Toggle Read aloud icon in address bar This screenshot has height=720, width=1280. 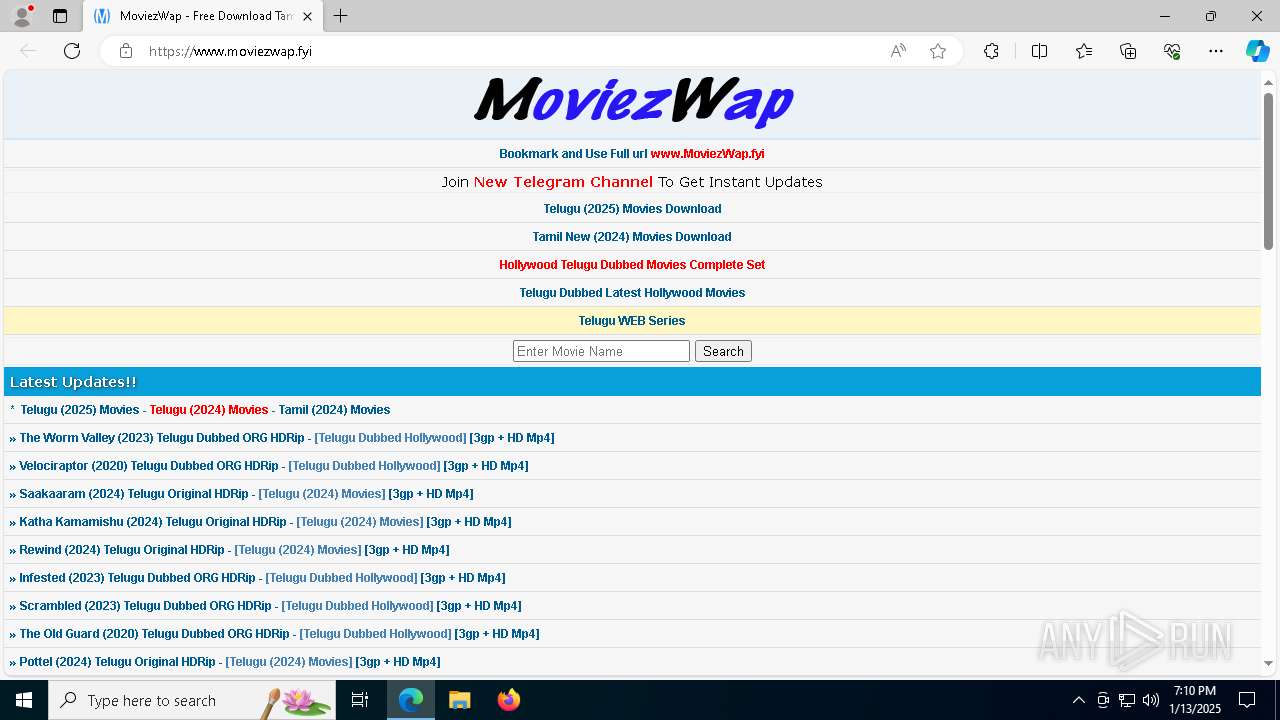(x=898, y=51)
